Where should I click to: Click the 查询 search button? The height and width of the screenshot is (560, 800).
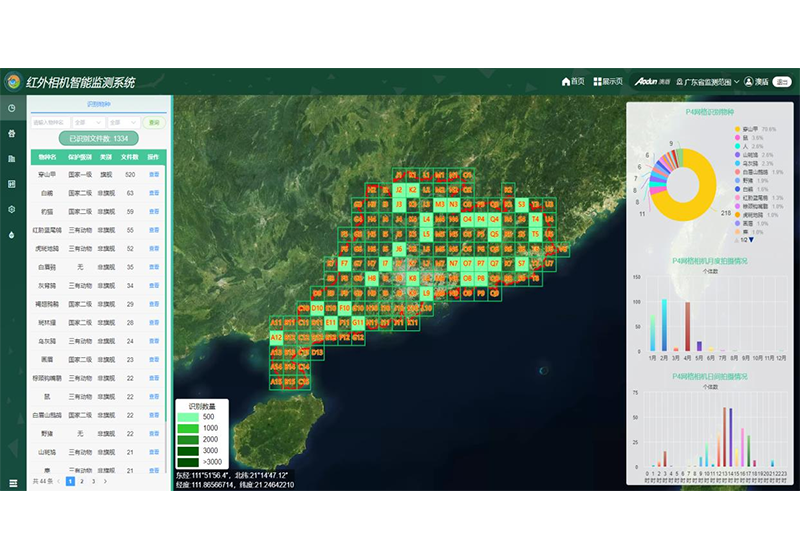point(154,122)
